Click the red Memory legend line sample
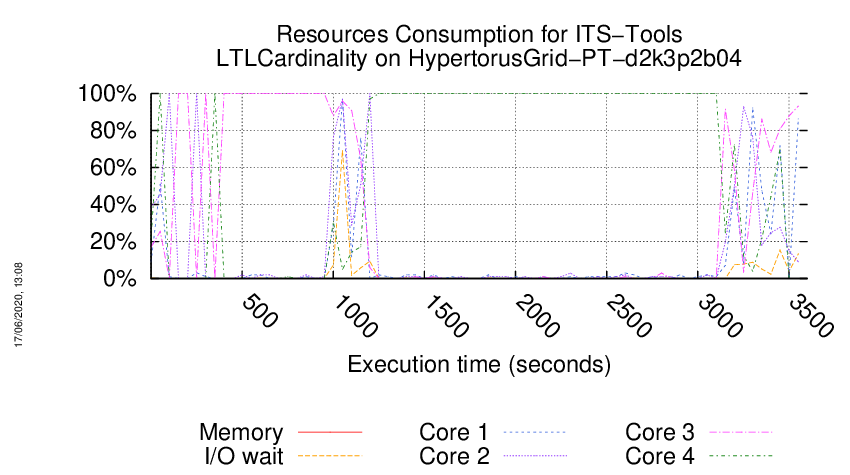 click(330, 432)
